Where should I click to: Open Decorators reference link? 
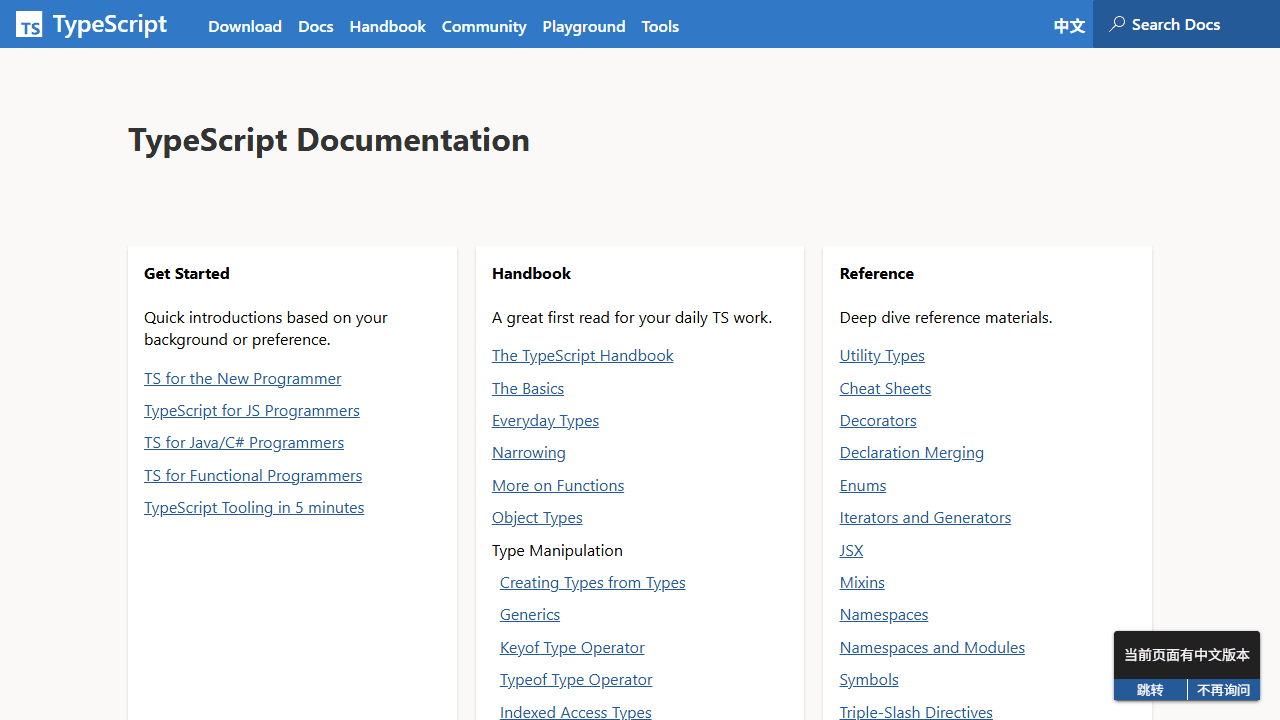pos(878,420)
